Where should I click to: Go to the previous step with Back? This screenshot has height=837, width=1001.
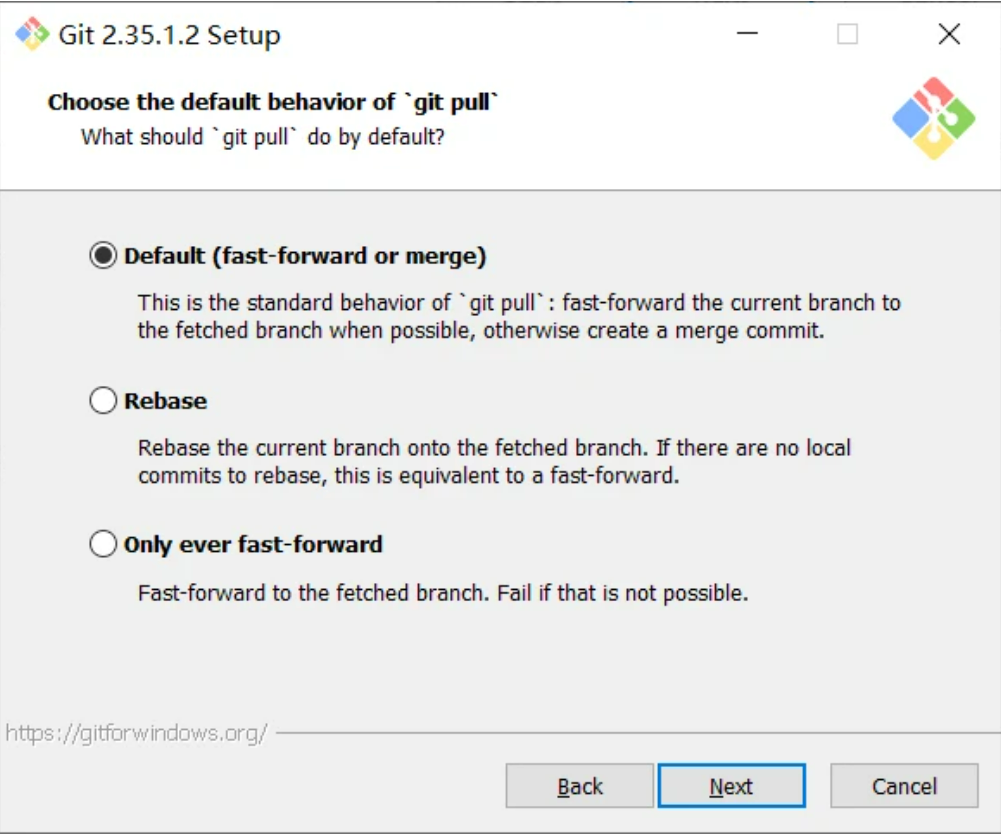579,787
